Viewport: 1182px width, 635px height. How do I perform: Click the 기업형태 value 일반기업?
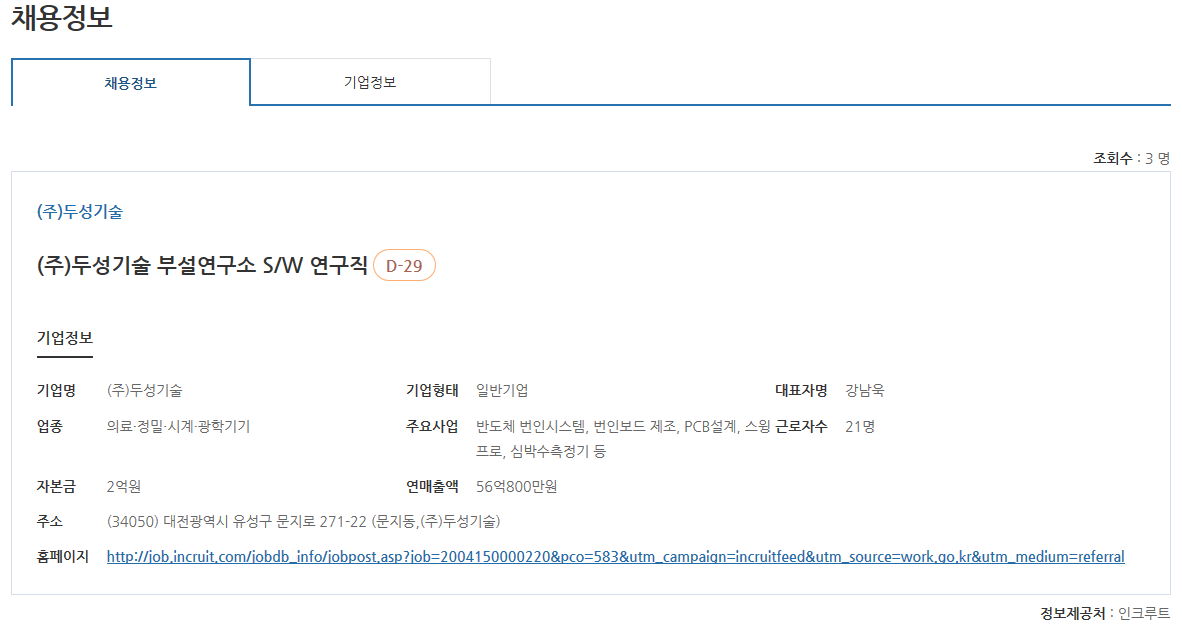[502, 391]
